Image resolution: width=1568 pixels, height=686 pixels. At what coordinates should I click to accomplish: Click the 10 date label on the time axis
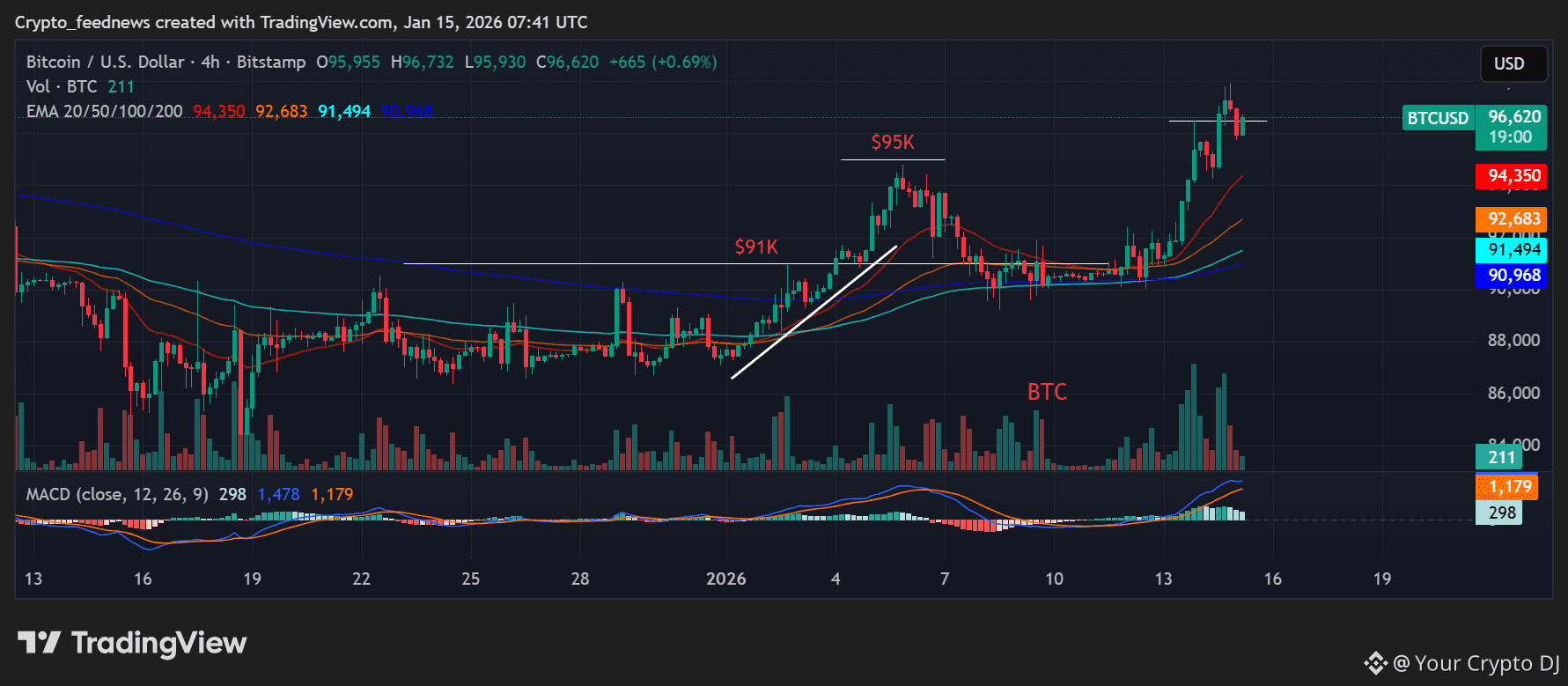coord(1054,579)
